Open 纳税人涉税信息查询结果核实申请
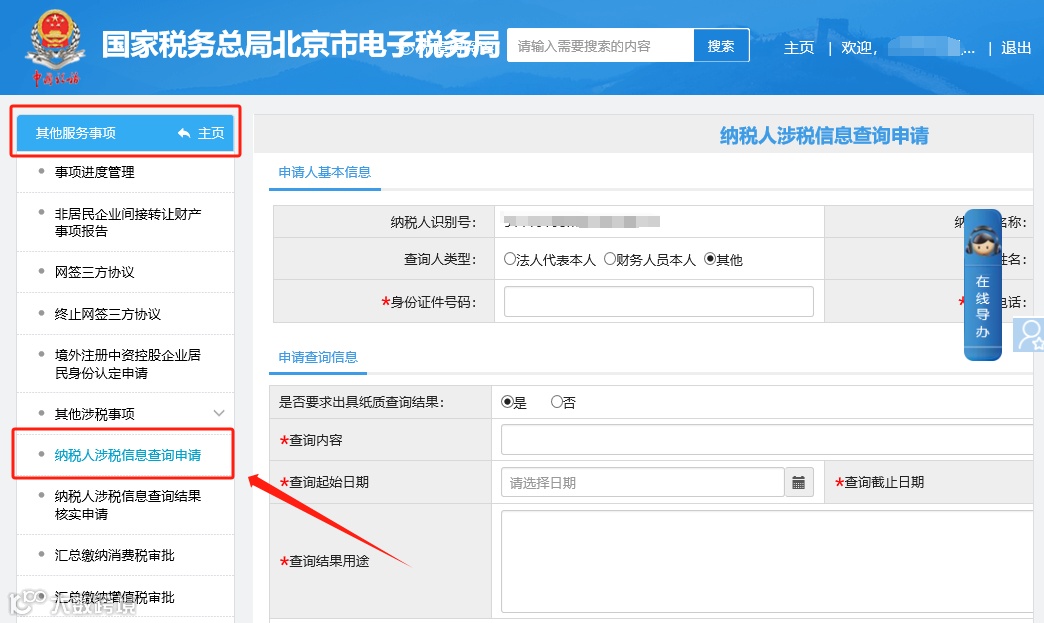The image size is (1044, 623). click(128, 505)
